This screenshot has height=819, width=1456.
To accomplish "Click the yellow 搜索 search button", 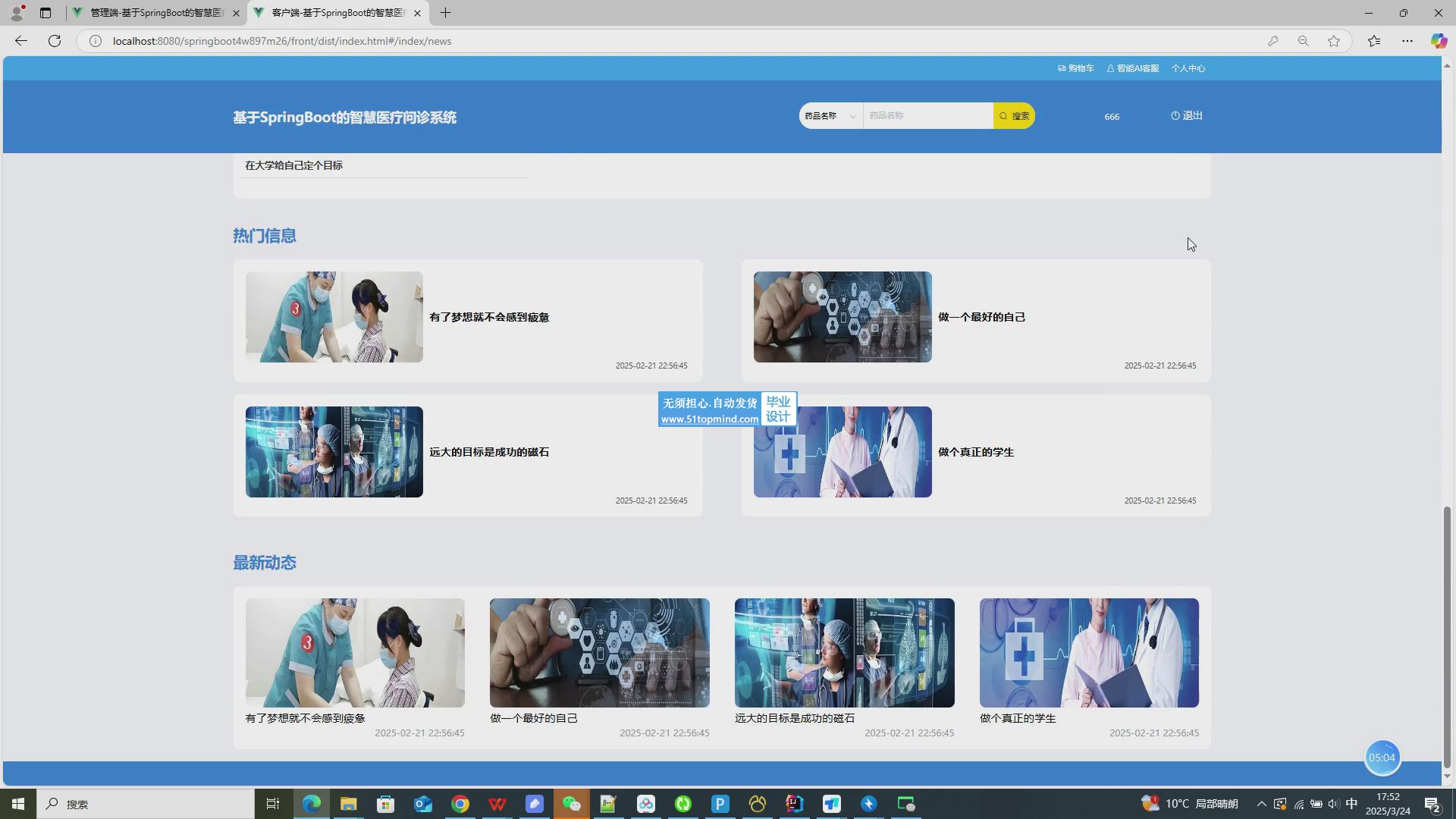I will (1014, 116).
